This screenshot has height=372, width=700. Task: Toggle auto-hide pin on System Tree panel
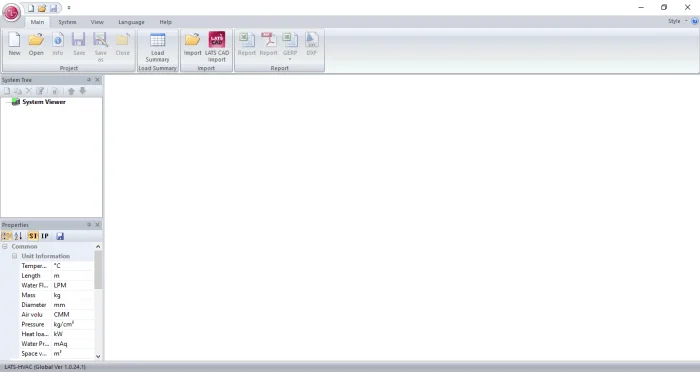[x=89, y=80]
